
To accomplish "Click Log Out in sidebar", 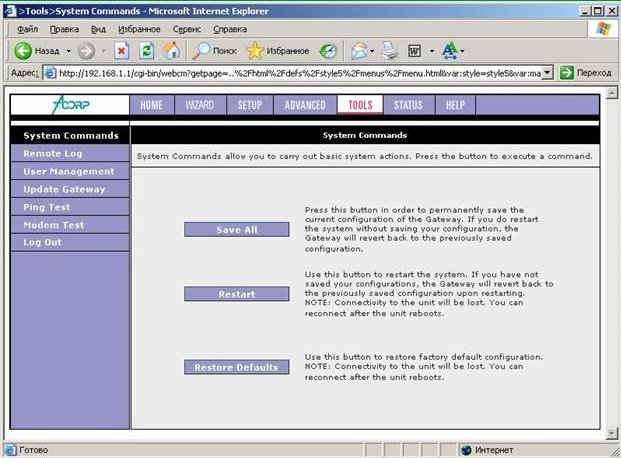I will point(70,242).
